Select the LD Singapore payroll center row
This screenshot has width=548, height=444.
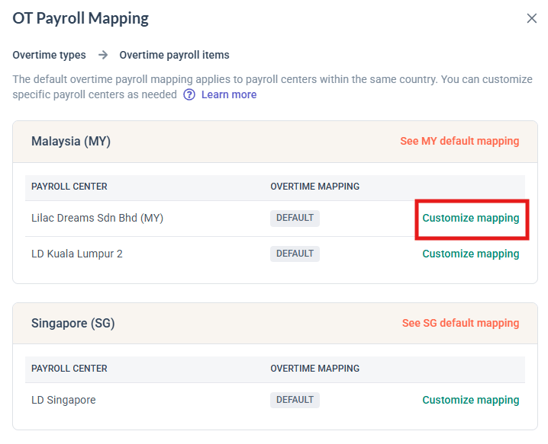pyautogui.click(x=275, y=400)
